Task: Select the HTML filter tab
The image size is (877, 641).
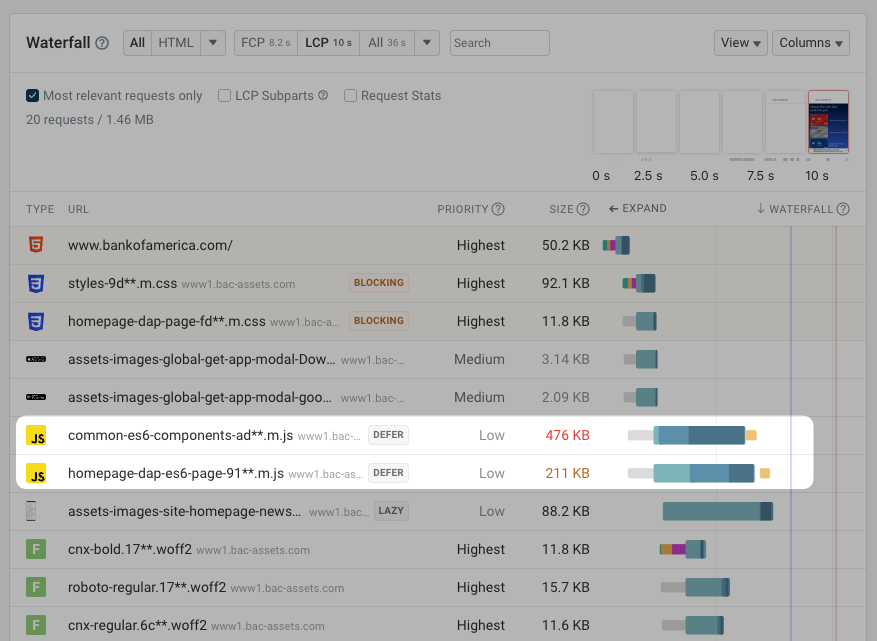Action: (176, 43)
